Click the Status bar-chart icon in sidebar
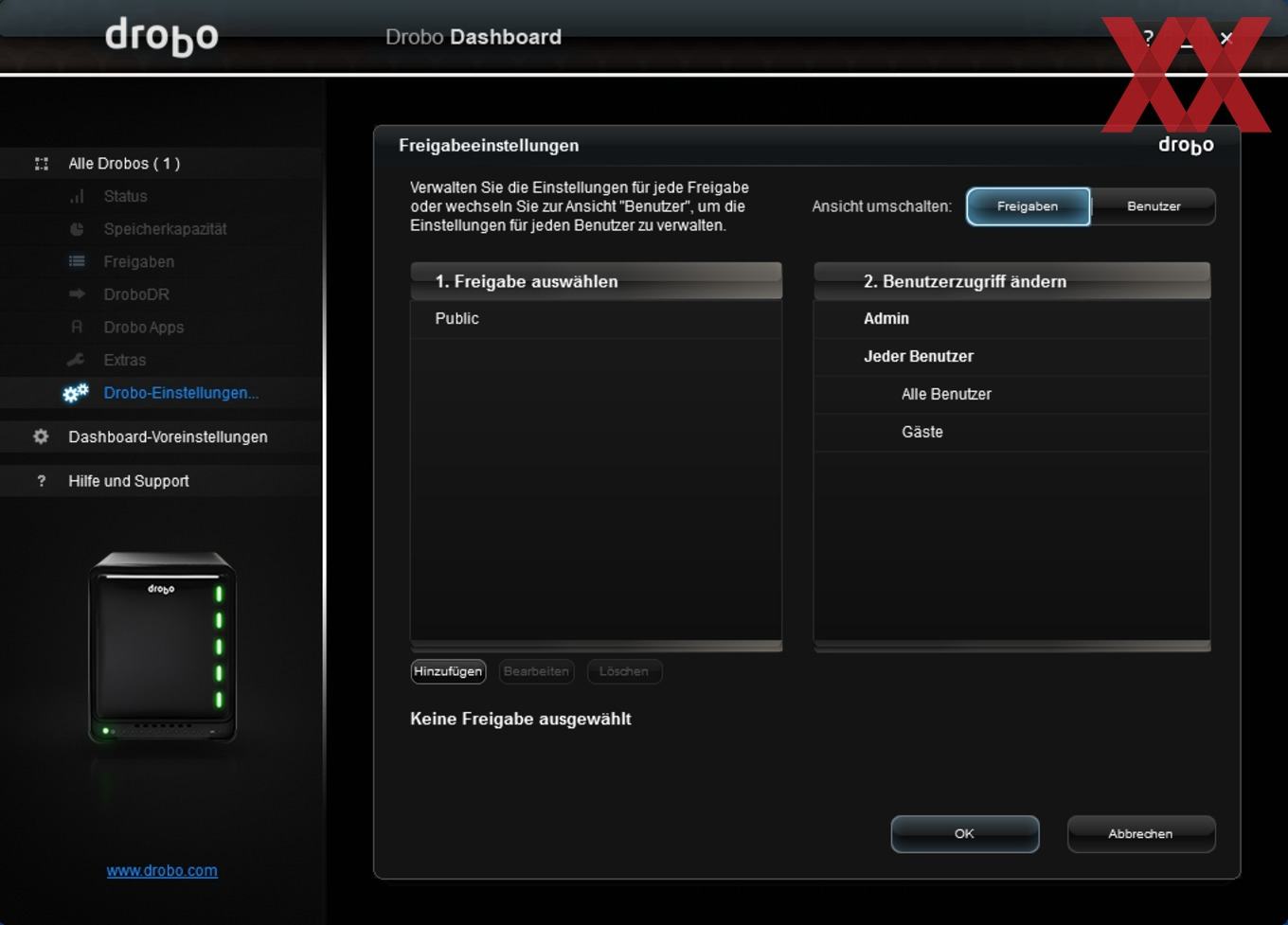Image resolution: width=1288 pixels, height=925 pixels. [77, 196]
